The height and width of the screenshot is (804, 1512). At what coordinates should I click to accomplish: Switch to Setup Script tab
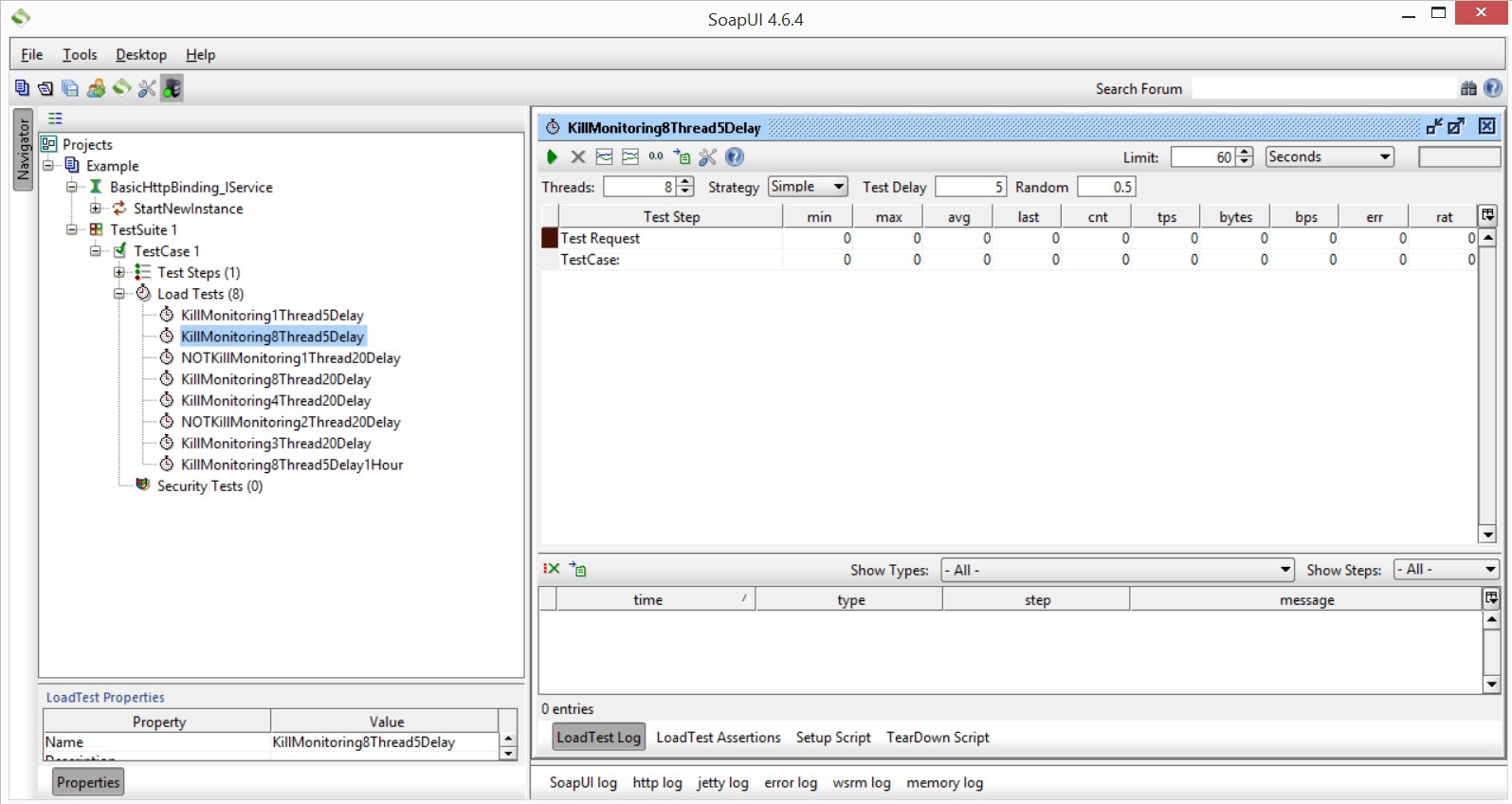coord(833,738)
